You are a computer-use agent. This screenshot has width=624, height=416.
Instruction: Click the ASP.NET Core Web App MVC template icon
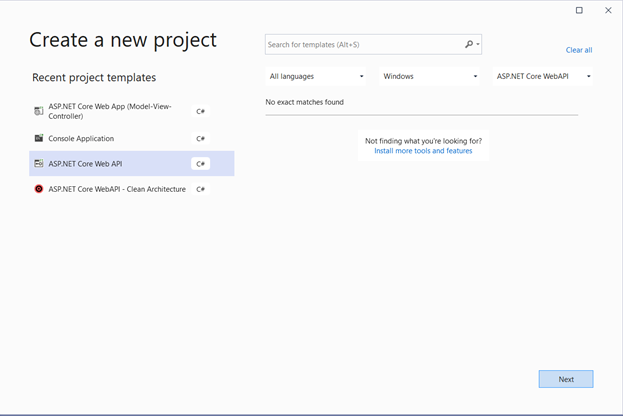click(39, 111)
